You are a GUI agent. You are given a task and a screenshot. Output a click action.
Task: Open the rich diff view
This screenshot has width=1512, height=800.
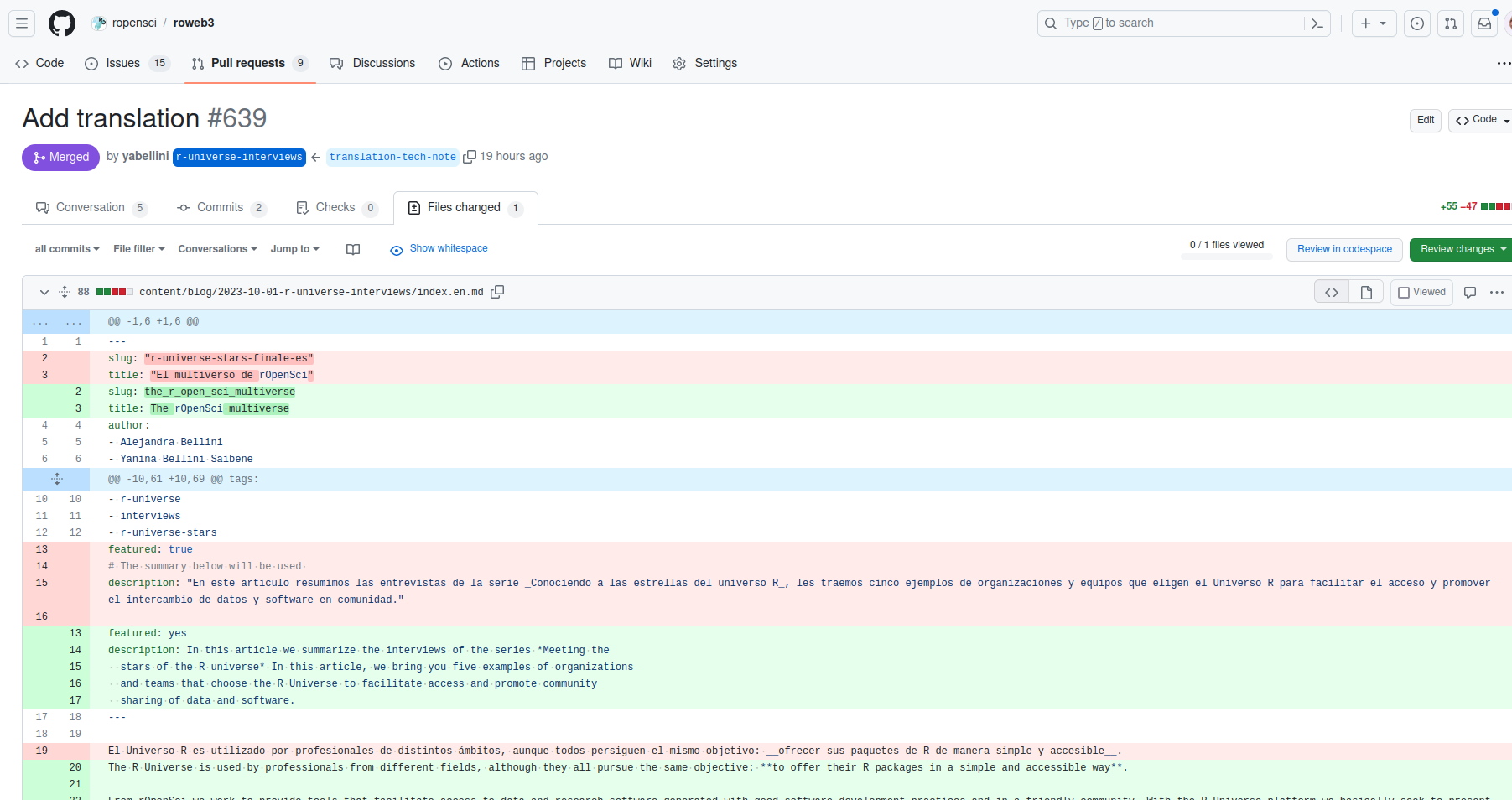point(1366,291)
